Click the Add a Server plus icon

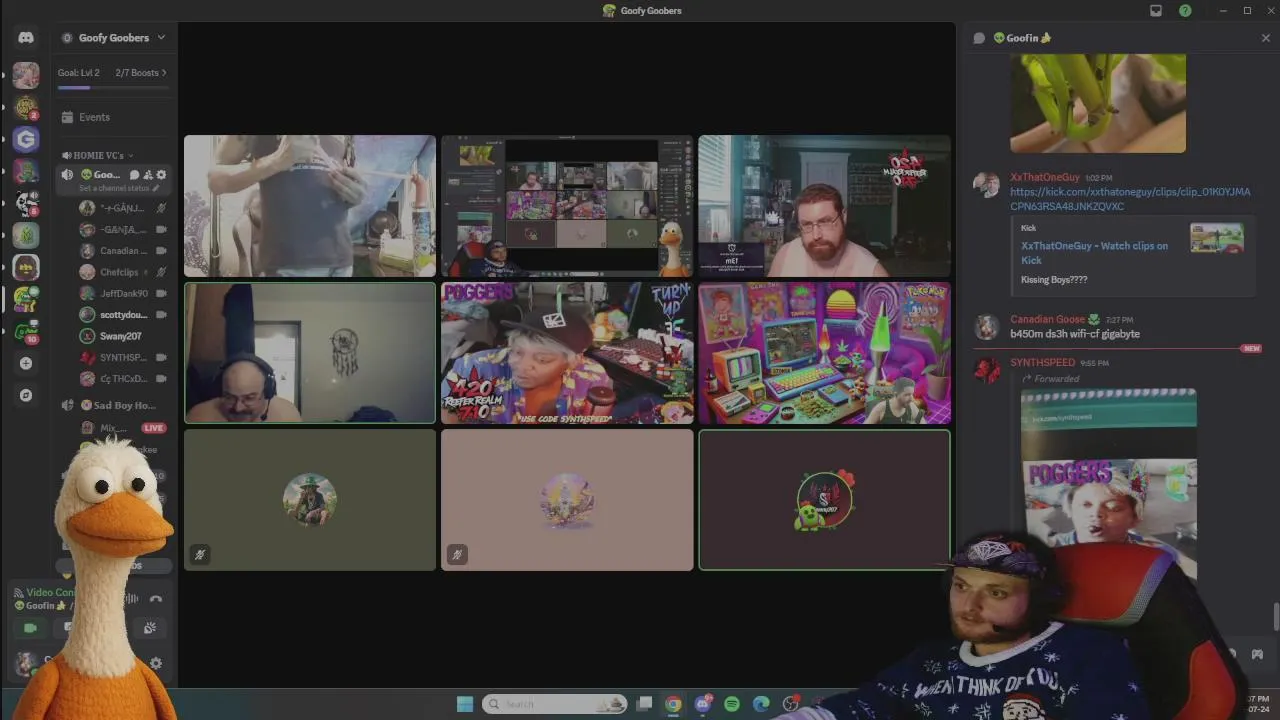[26, 363]
